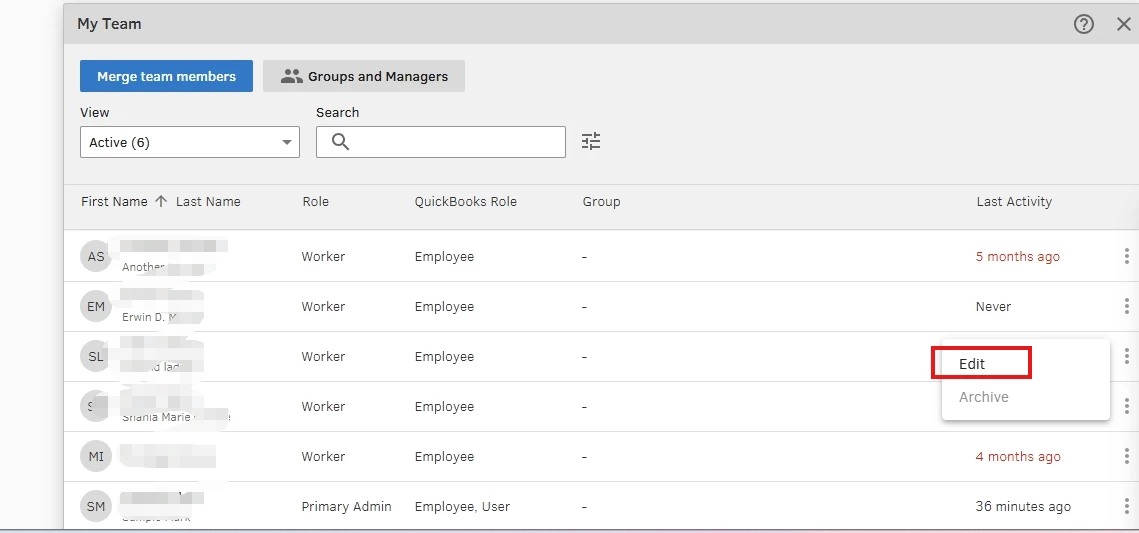Open three-dot menu for EM row
Screen dimensions: 1139x533
click(x=1126, y=306)
